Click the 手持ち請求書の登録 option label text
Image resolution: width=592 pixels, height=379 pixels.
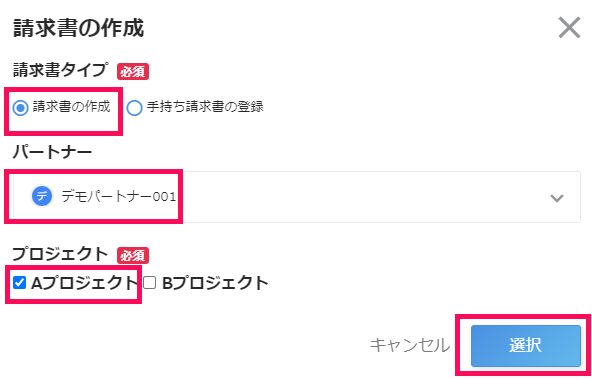pos(205,108)
